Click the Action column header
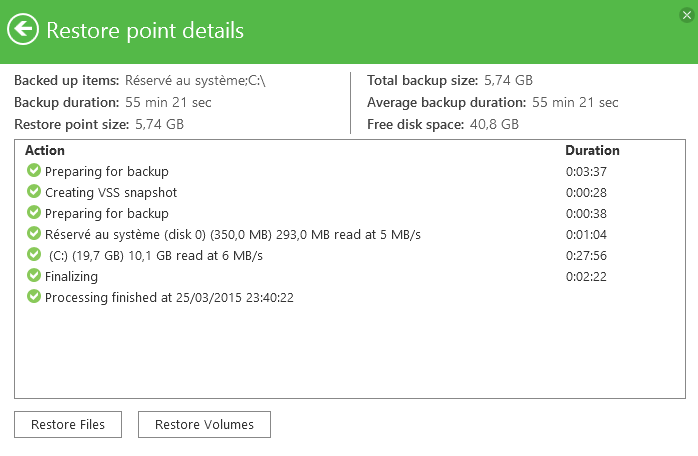 pyautogui.click(x=45, y=150)
